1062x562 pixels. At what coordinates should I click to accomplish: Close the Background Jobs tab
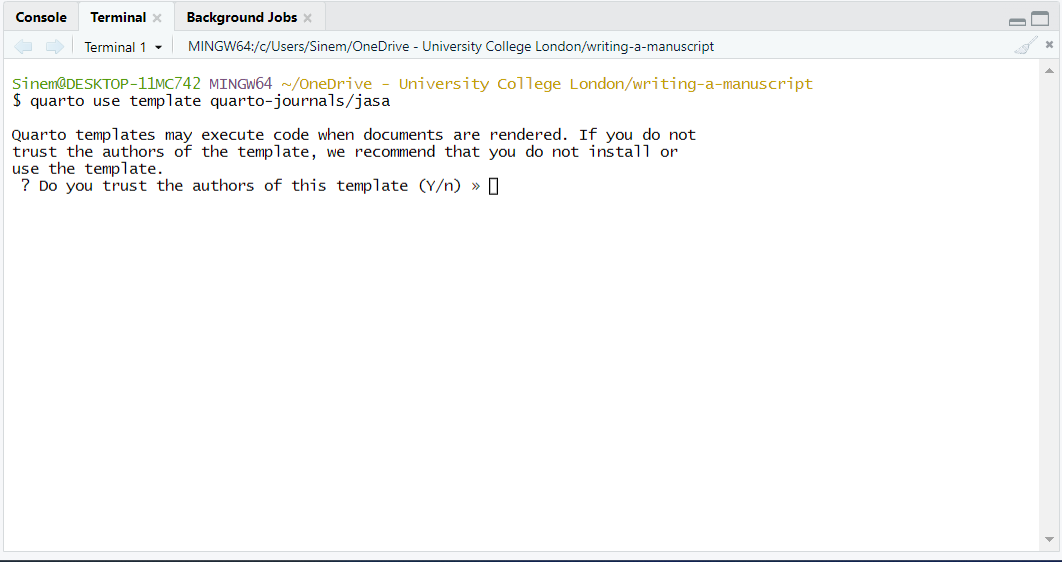click(x=308, y=18)
